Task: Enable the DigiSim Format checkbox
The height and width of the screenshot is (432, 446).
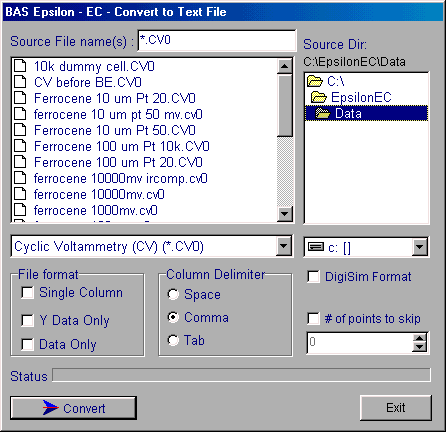Action: pos(313,277)
